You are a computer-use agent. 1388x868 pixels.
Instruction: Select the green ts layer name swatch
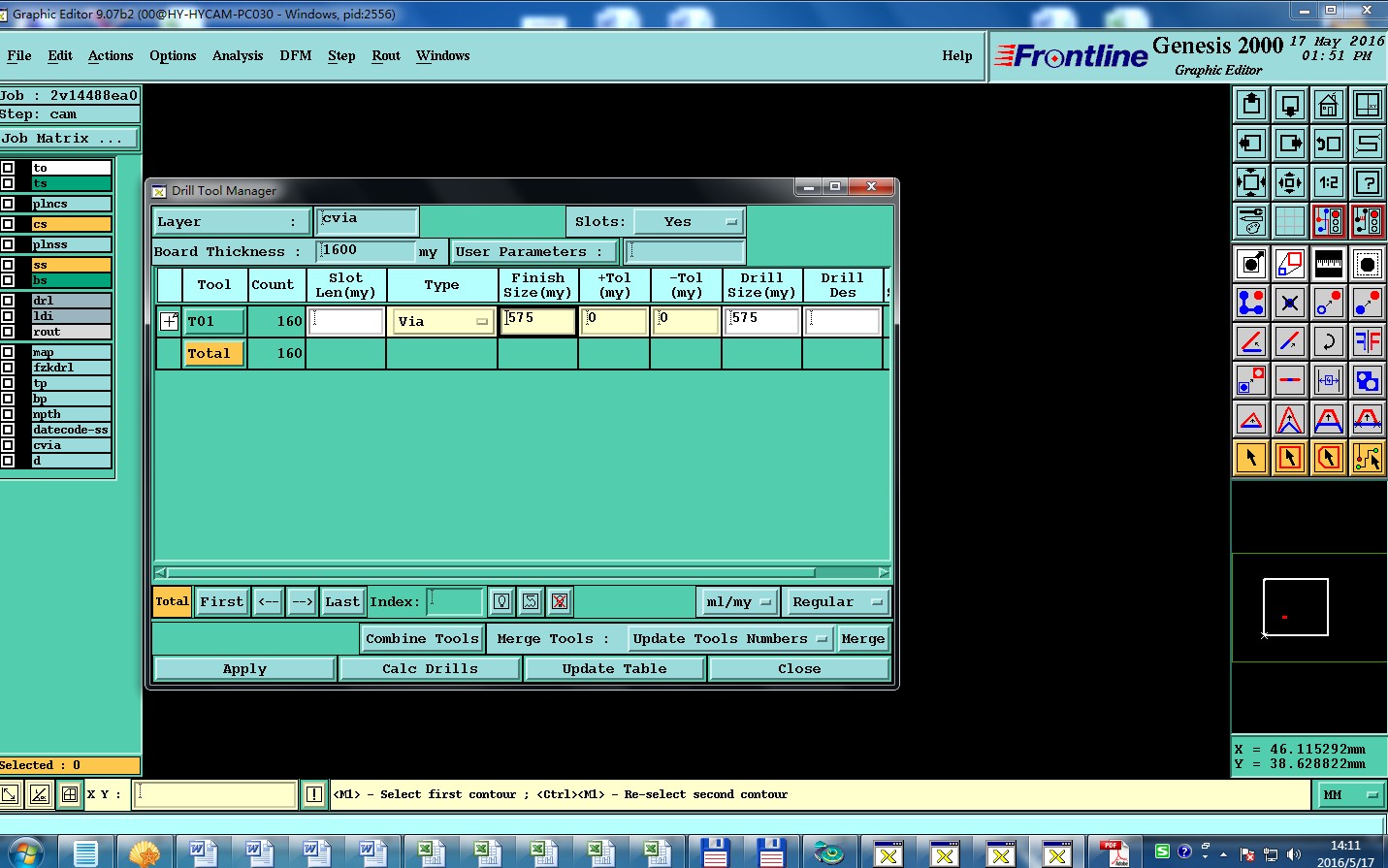(x=72, y=183)
